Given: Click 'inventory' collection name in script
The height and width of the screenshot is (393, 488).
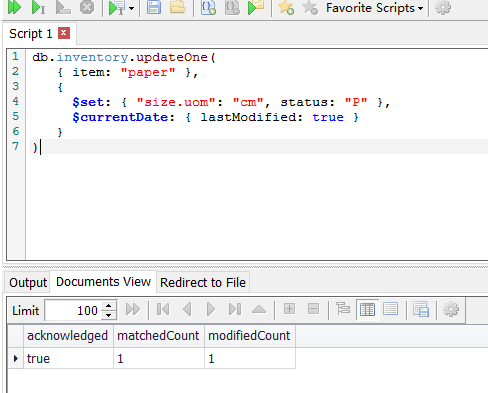Looking at the screenshot, I should (92, 58).
